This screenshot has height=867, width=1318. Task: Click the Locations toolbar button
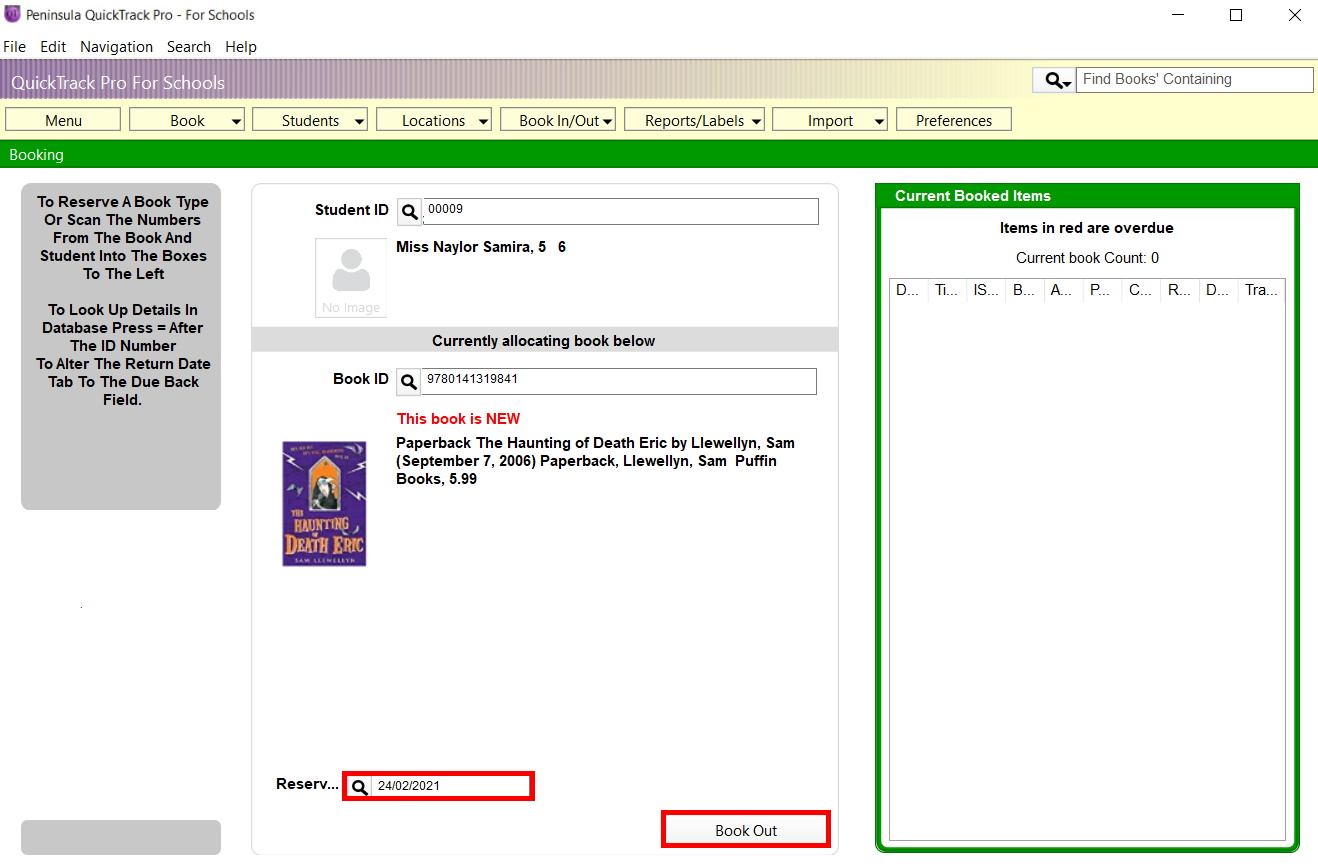coord(434,120)
